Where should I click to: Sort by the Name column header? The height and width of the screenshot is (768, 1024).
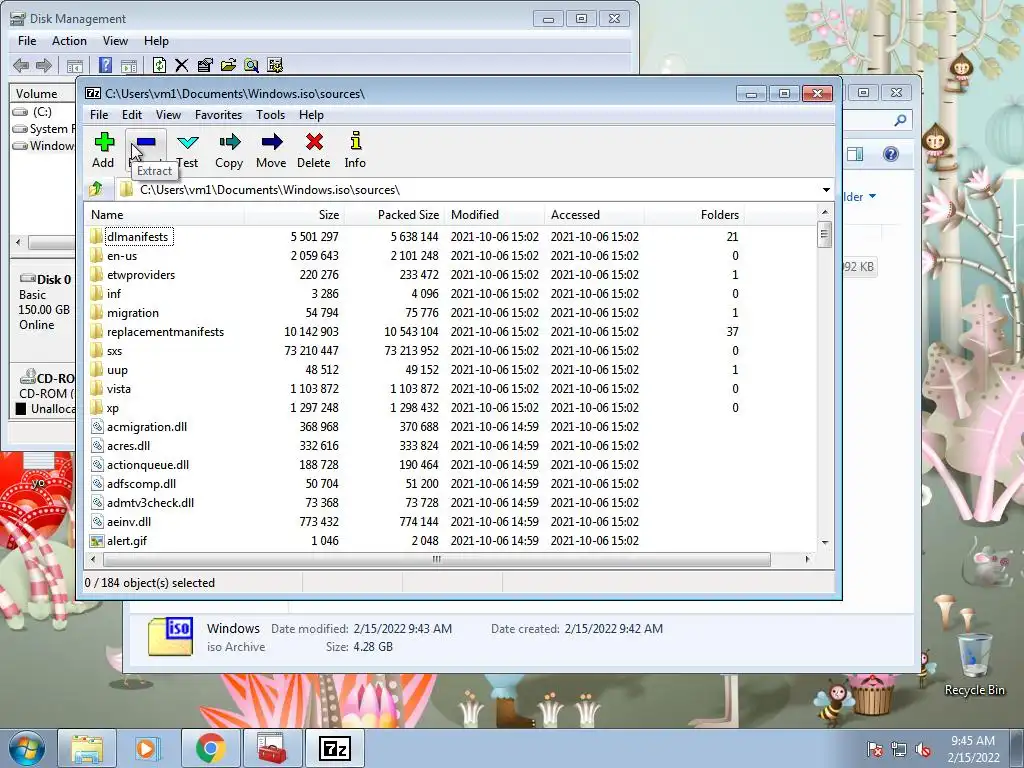pyautogui.click(x=165, y=215)
